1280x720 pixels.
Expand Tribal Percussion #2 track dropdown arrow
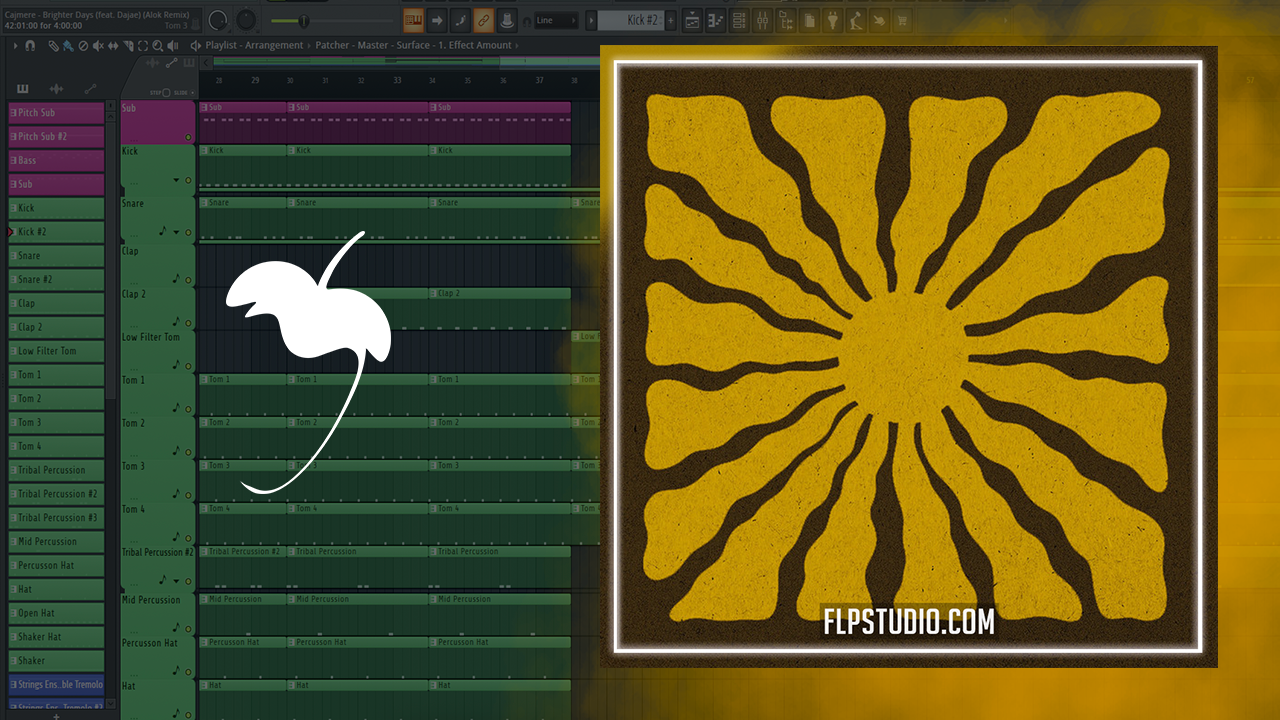pyautogui.click(x=176, y=581)
